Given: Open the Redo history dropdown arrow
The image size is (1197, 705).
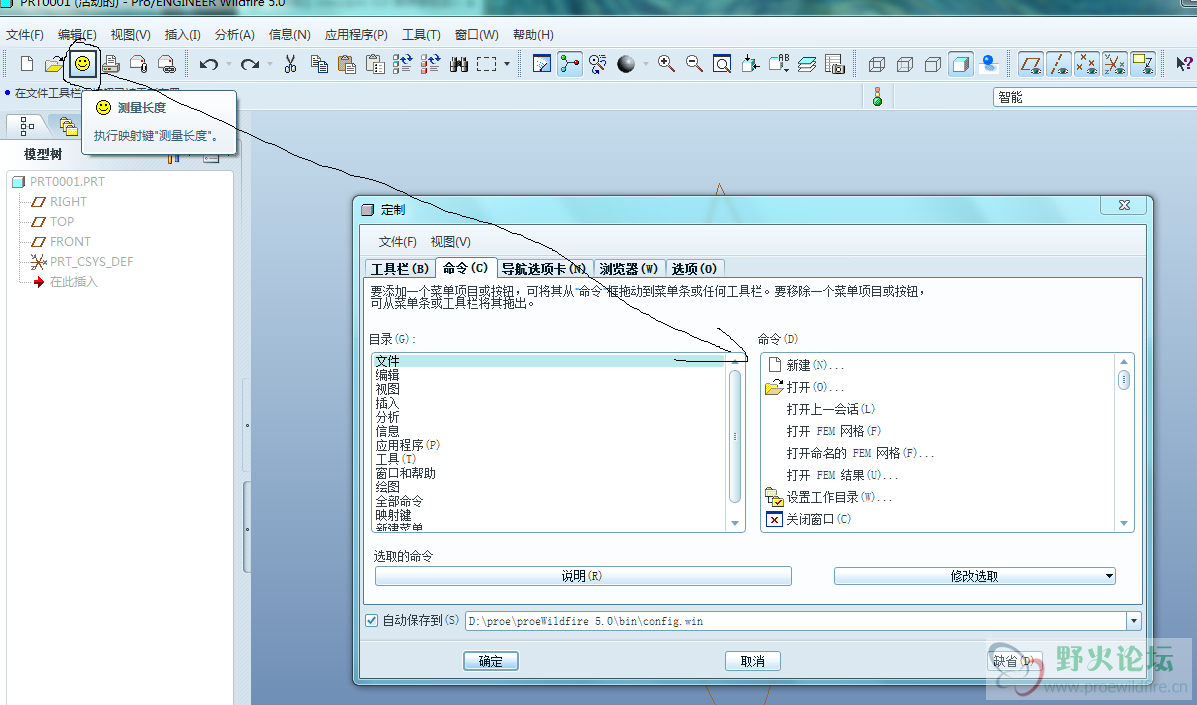Looking at the screenshot, I should 269,64.
